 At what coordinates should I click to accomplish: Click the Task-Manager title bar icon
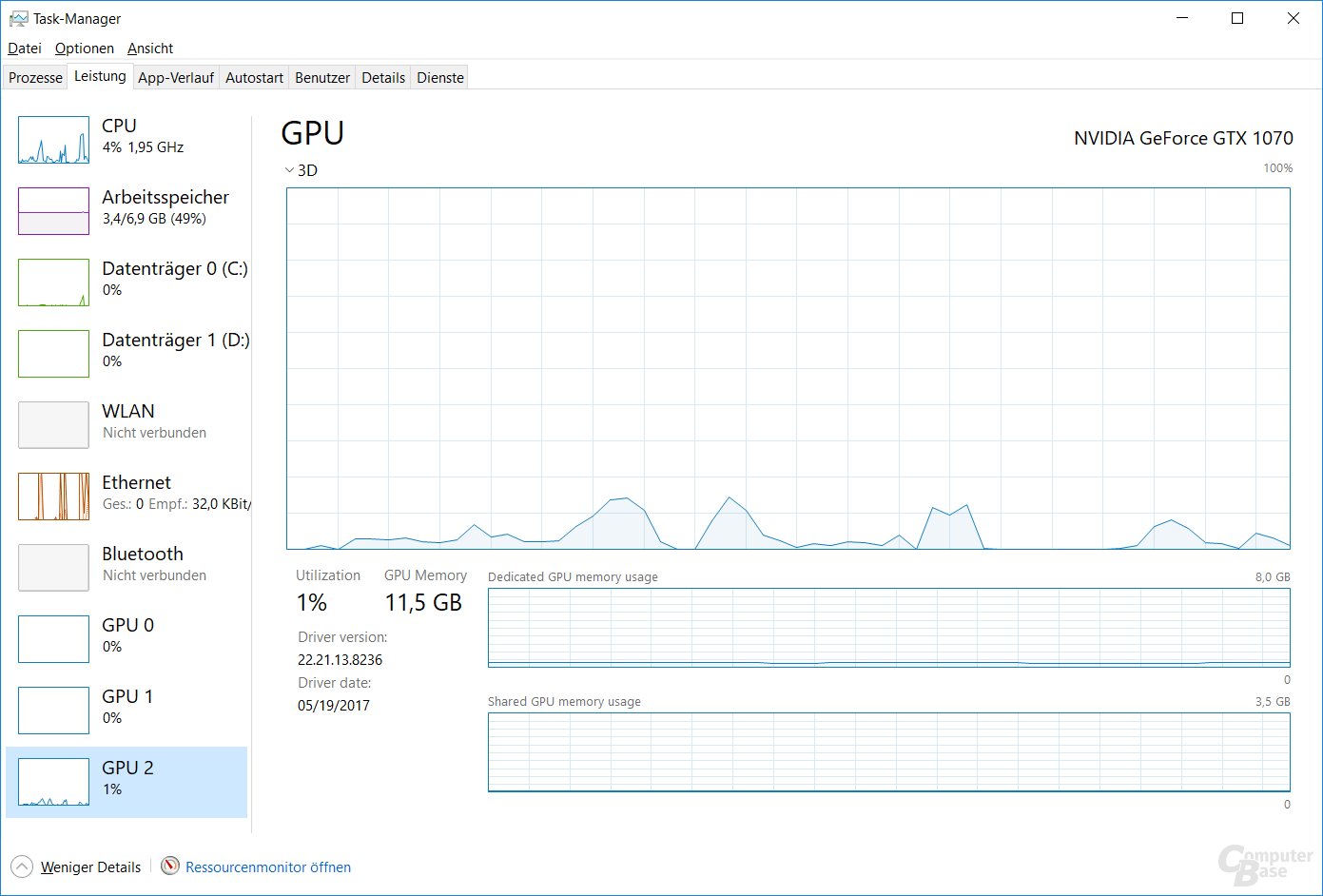(x=18, y=18)
